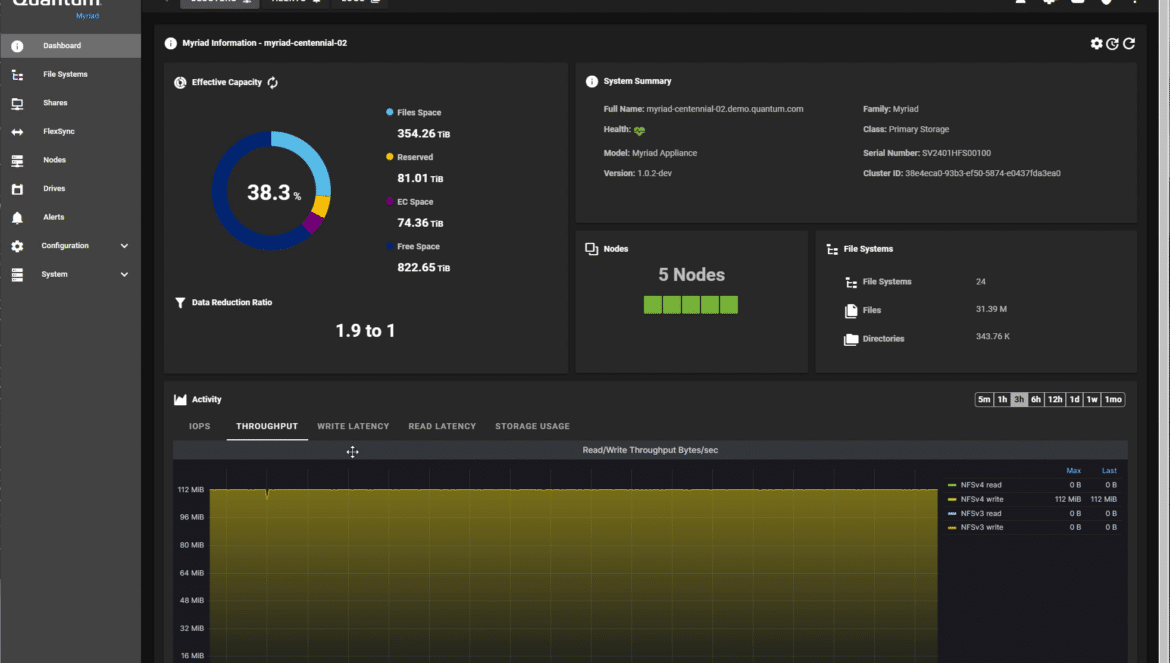
Task: Select the Nodes sidebar icon
Action: [17, 160]
